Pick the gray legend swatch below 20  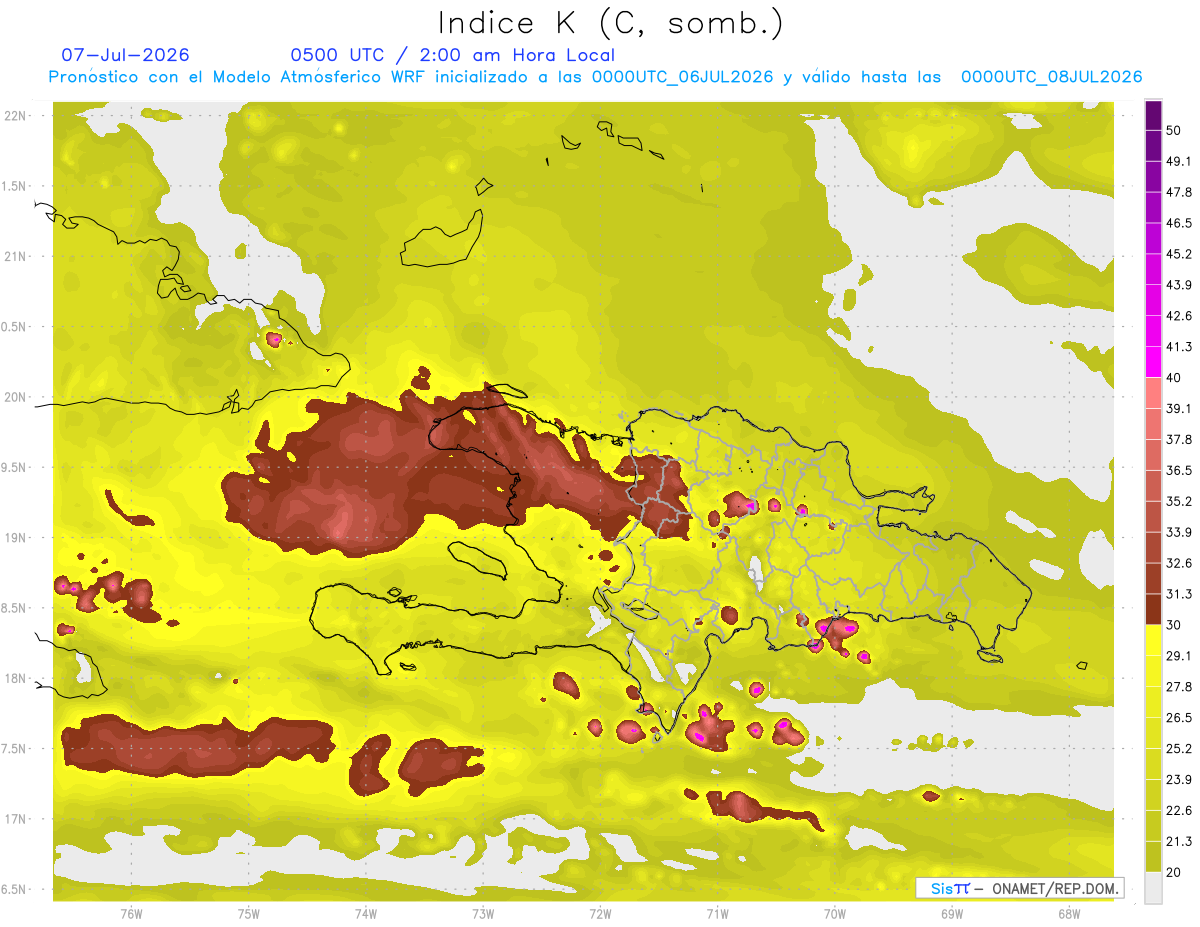[x=1153, y=888]
